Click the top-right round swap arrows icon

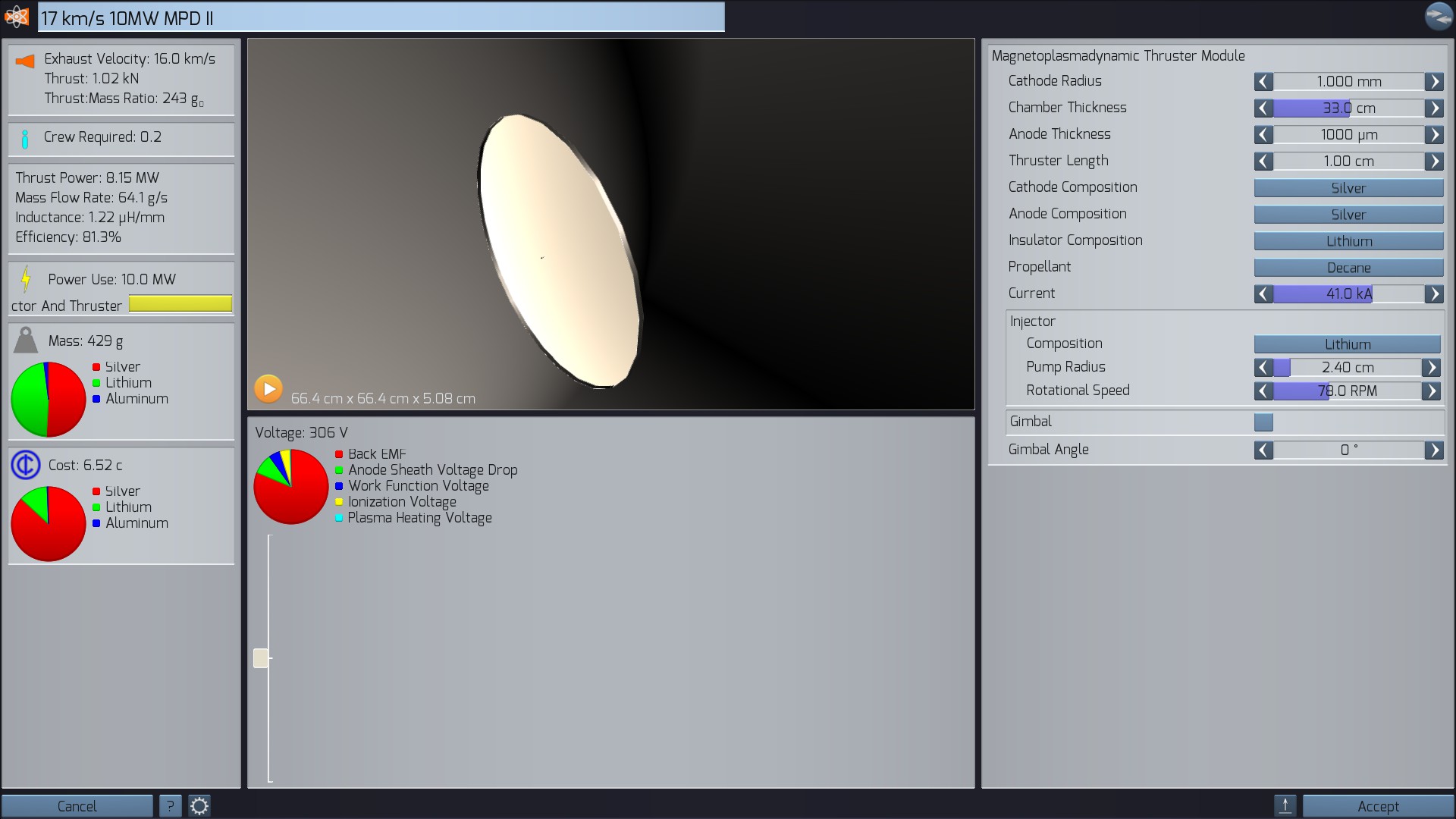coord(1438,16)
